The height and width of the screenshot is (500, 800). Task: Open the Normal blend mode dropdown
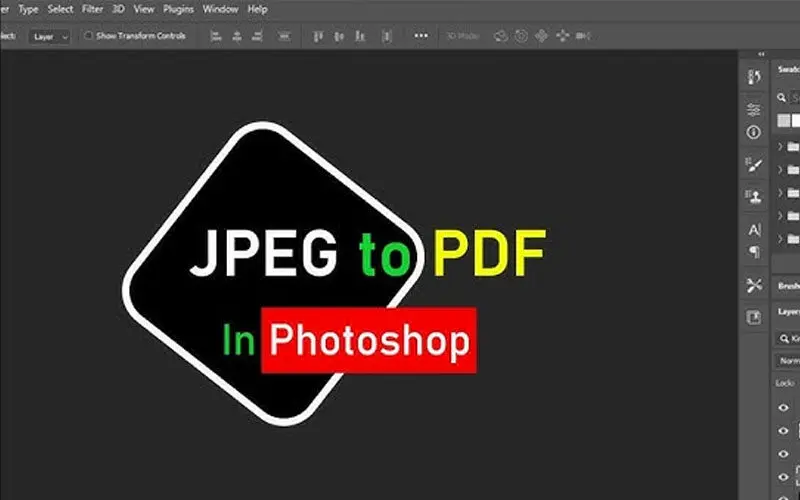[789, 361]
